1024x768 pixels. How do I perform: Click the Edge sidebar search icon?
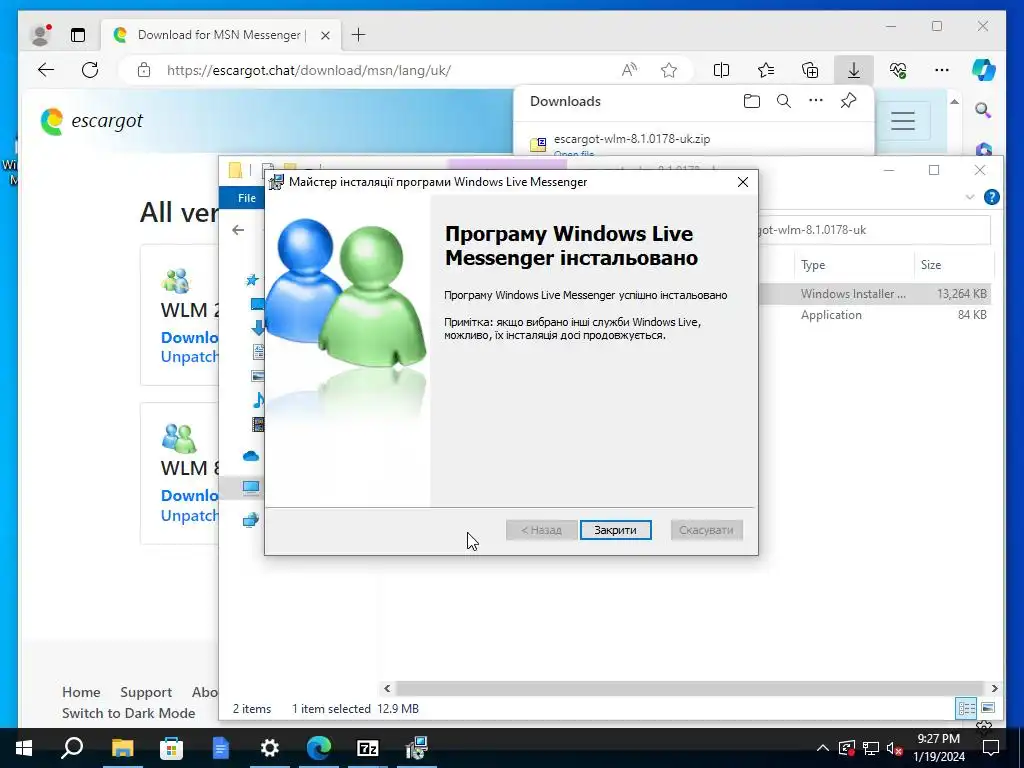[x=983, y=110]
